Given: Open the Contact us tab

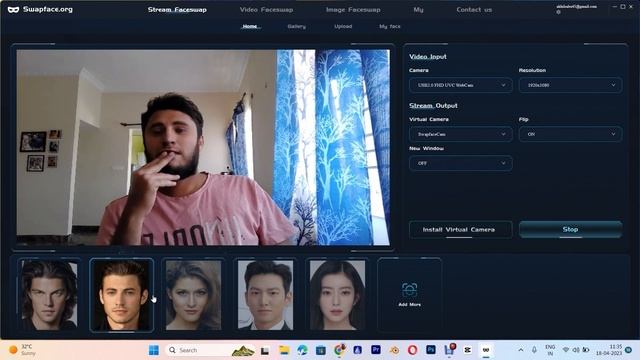Looking at the screenshot, I should [474, 9].
